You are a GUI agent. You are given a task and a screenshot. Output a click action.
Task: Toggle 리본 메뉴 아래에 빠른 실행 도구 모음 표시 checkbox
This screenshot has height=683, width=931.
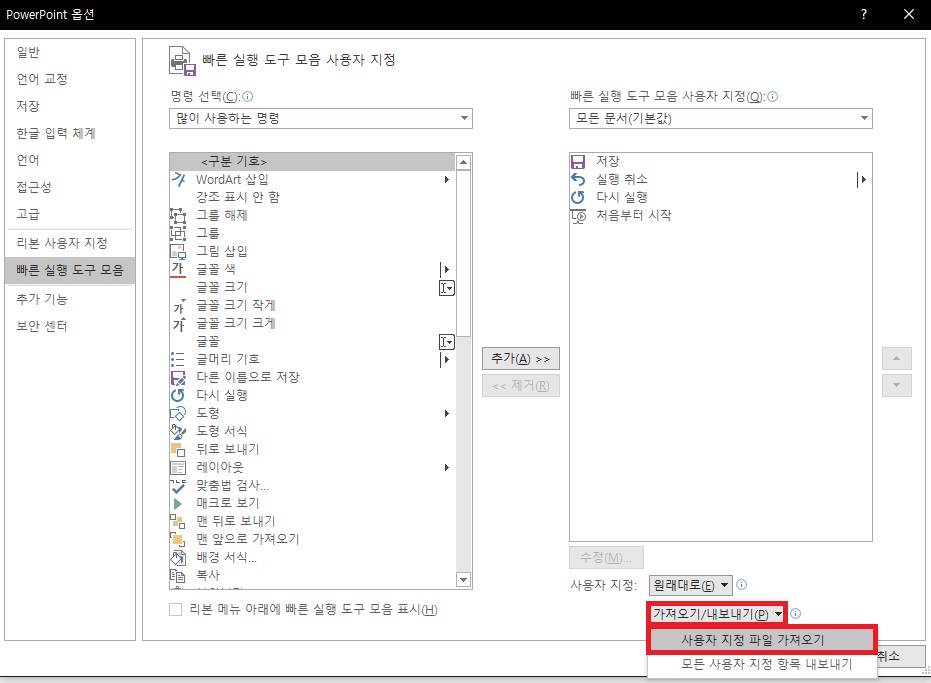176,609
